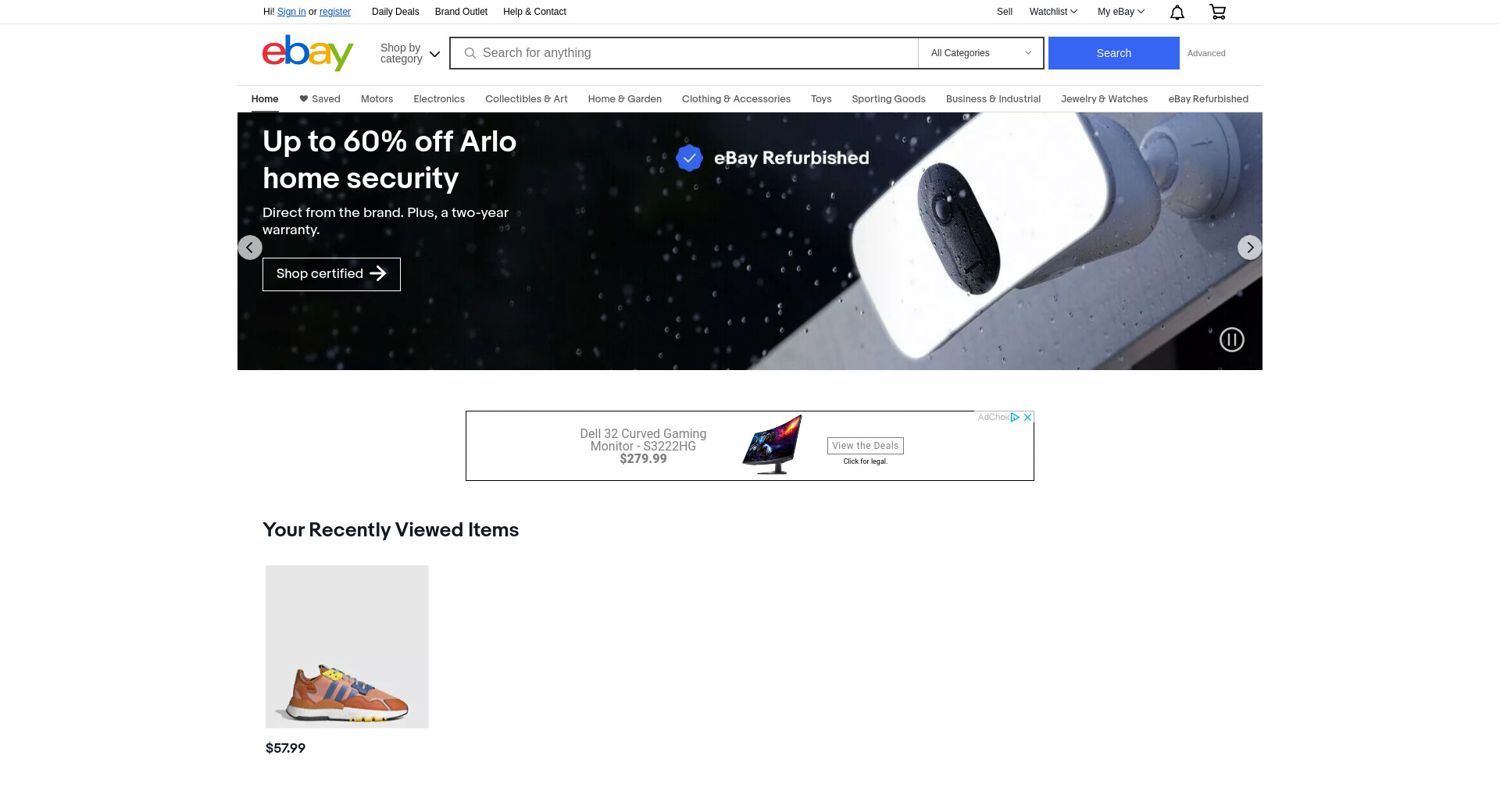Expand the My eBay menu
Screen dimensions: 1500x812
(x=1120, y=12)
